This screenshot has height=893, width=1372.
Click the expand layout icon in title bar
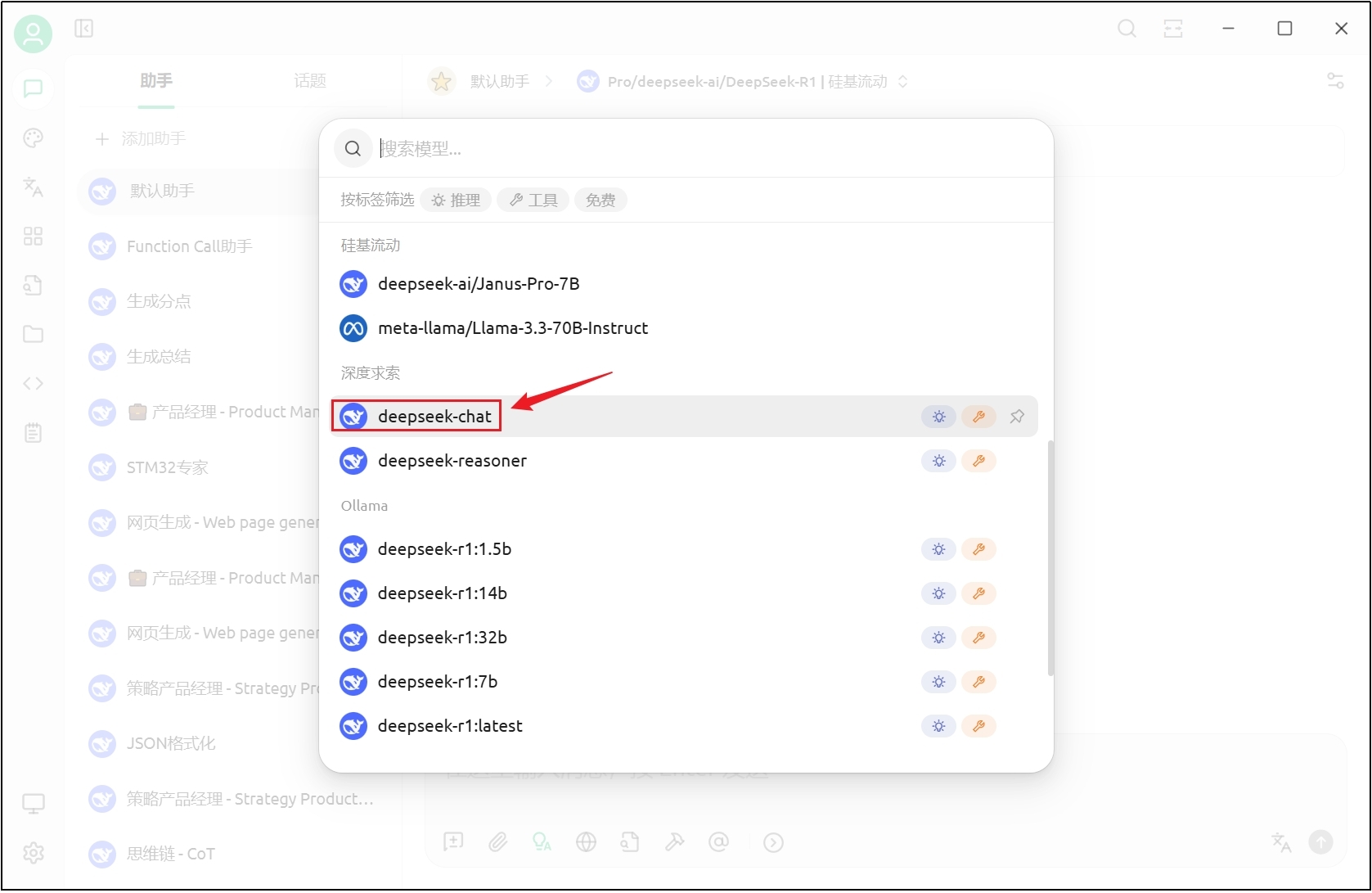pos(1173,29)
